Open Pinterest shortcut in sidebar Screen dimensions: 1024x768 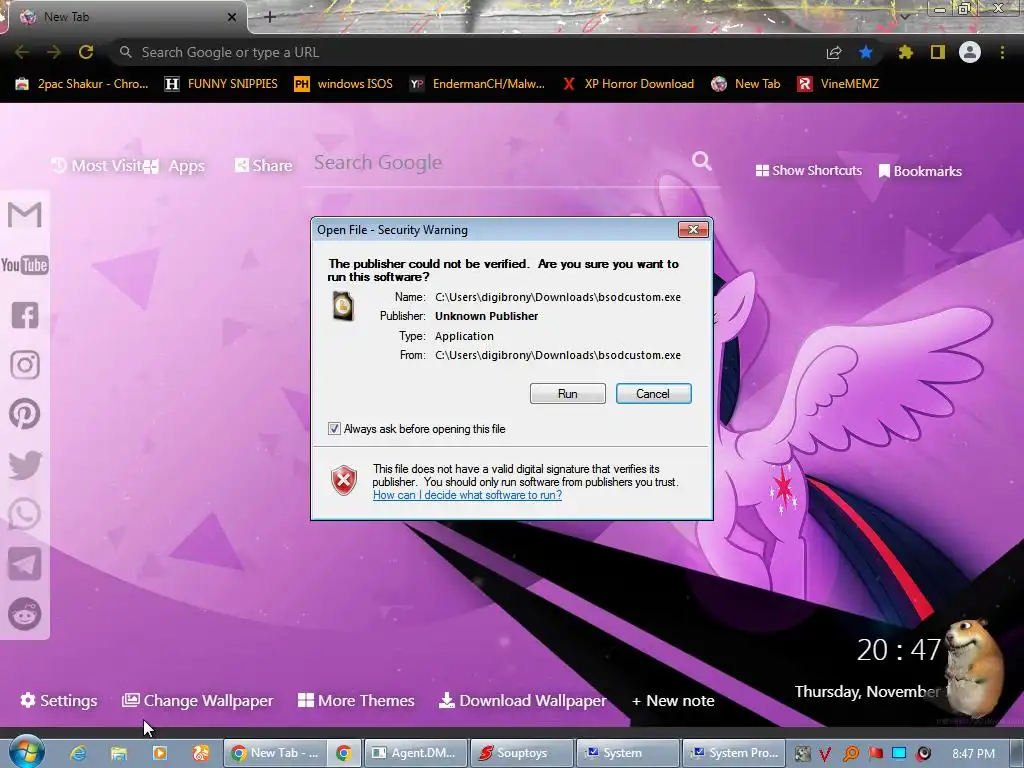click(x=25, y=414)
